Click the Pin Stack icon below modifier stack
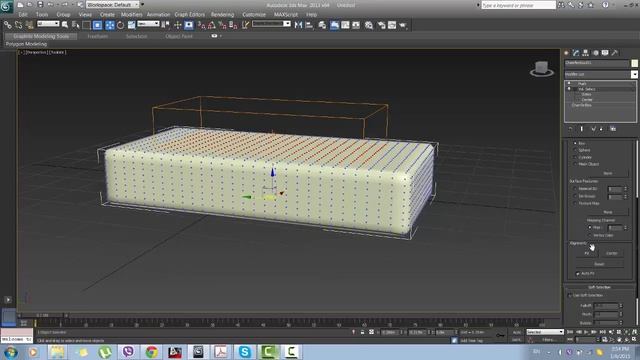The height and width of the screenshot is (360, 640). (x=570, y=129)
